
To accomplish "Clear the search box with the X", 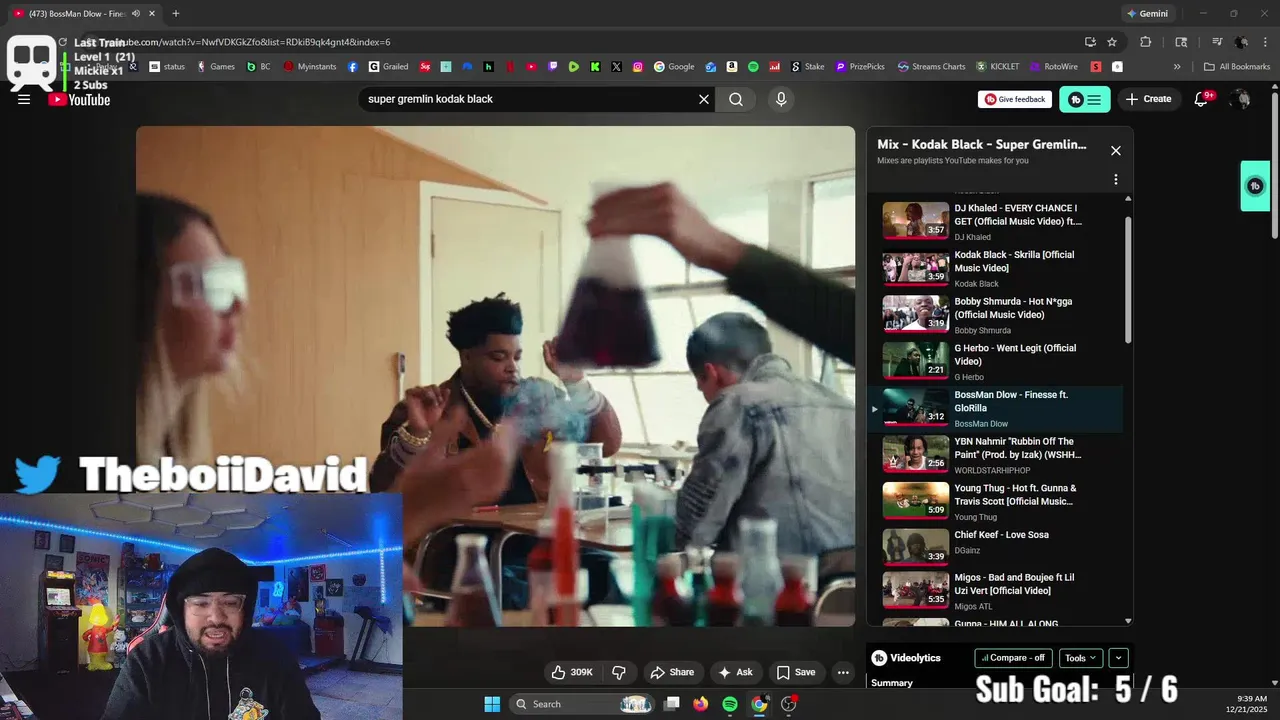I will [x=704, y=99].
